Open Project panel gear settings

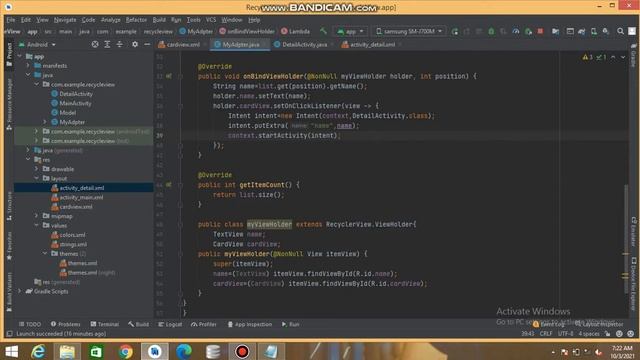coord(135,44)
